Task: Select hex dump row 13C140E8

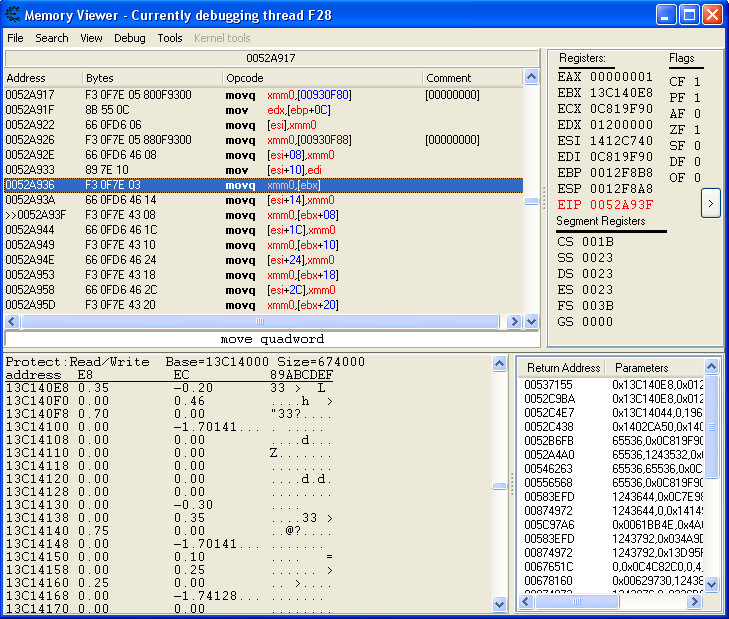Action: click(170, 388)
